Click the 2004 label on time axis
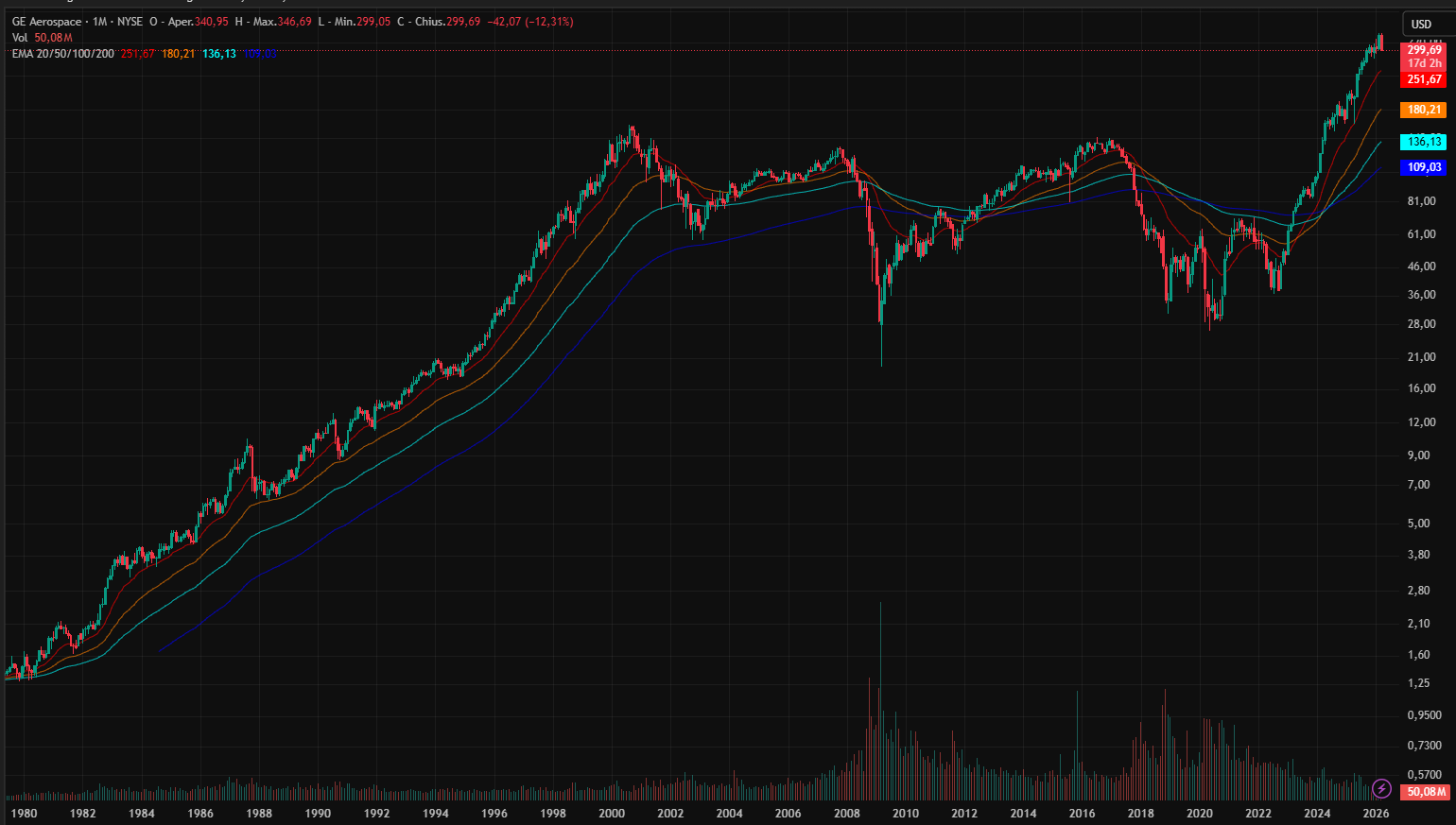This screenshot has height=825, width=1456. (730, 814)
